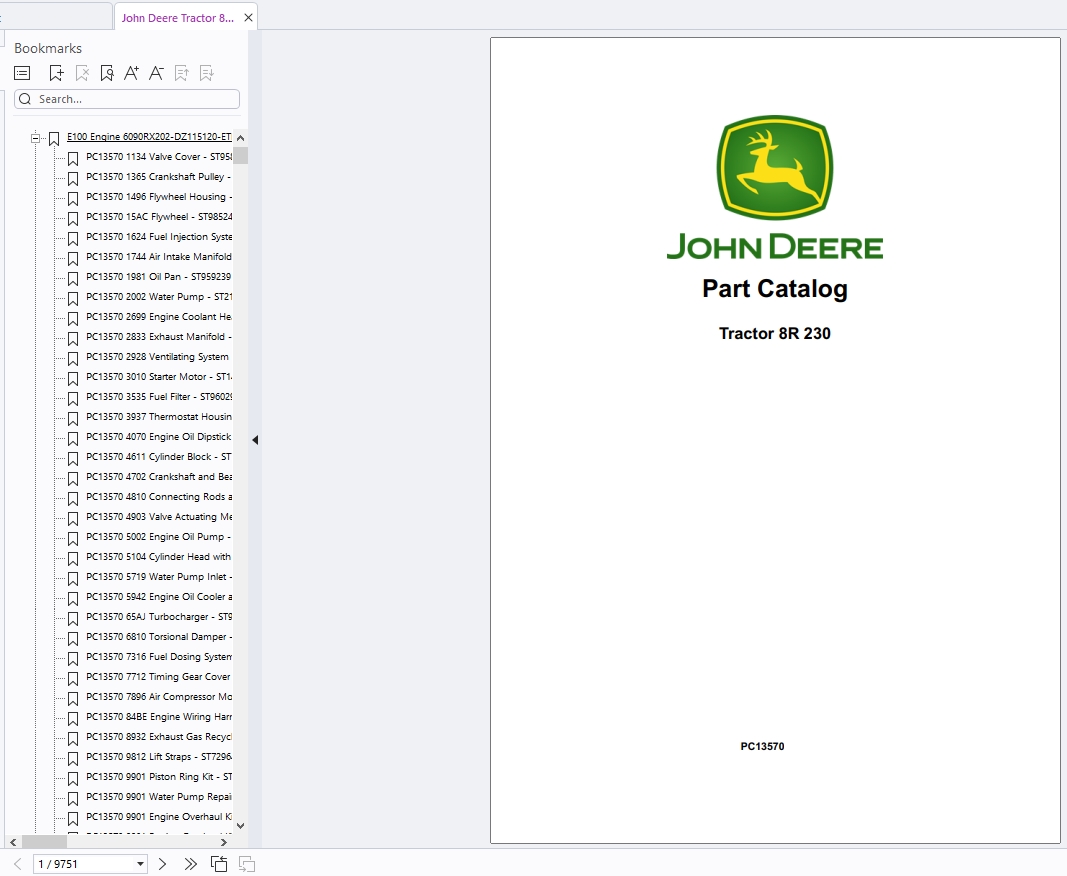Image resolution: width=1067 pixels, height=876 pixels.
Task: Open 2699 Engine Coolant Heater bookmark
Action: coord(159,317)
